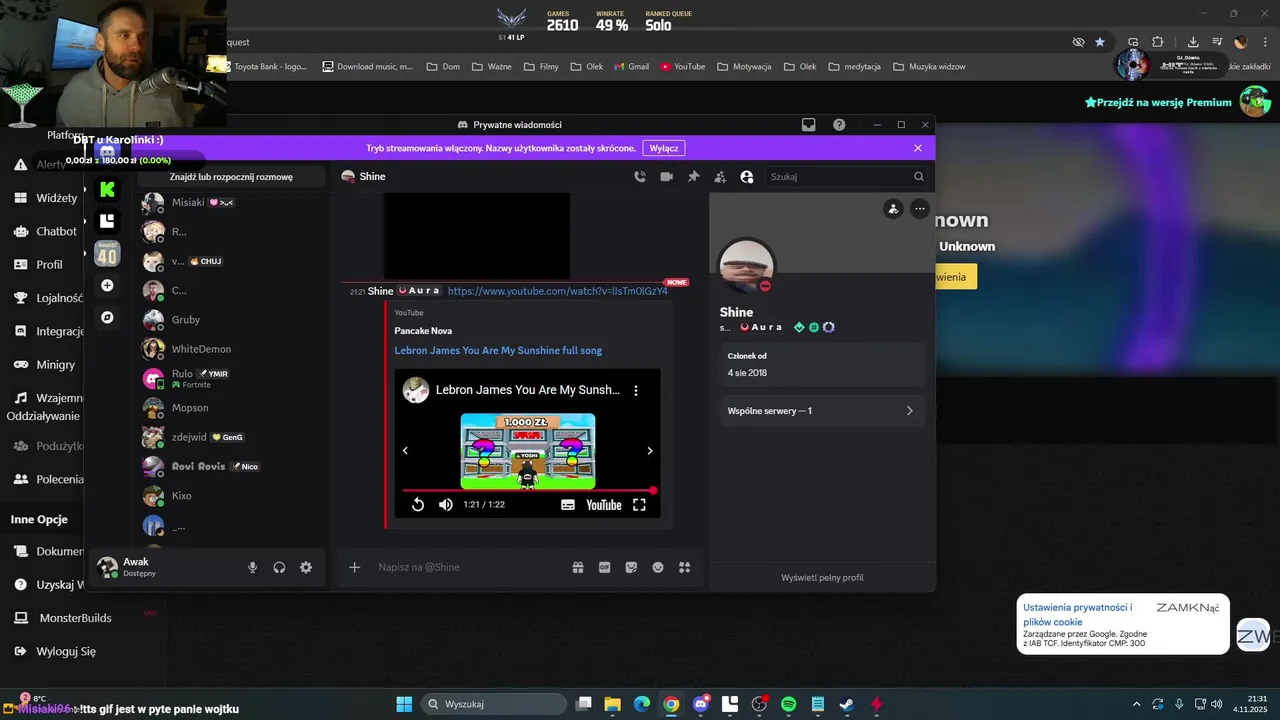Screen dimensions: 1280x720
Task: Hide the user profile panel icon
Action: pos(746,176)
